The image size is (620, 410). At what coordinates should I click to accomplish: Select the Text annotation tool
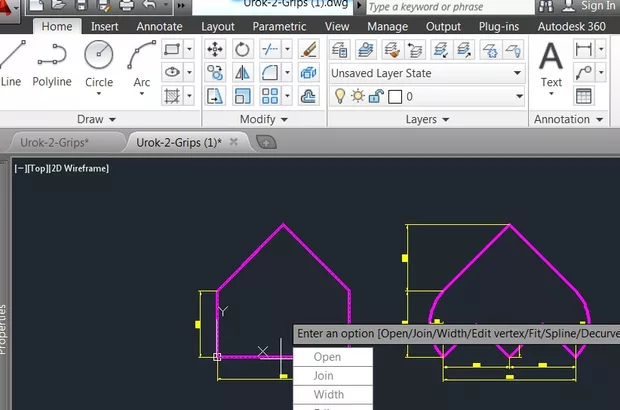[551, 62]
